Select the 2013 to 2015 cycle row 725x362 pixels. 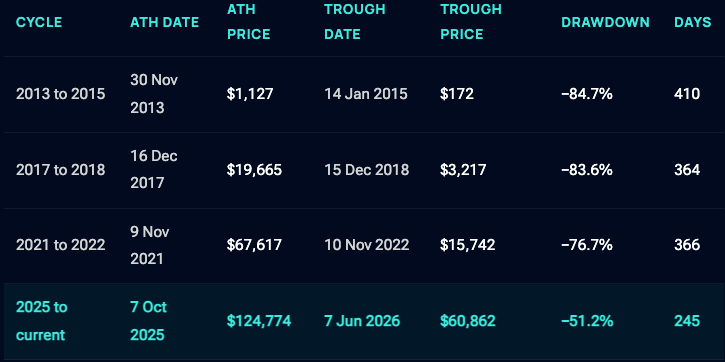362,94
